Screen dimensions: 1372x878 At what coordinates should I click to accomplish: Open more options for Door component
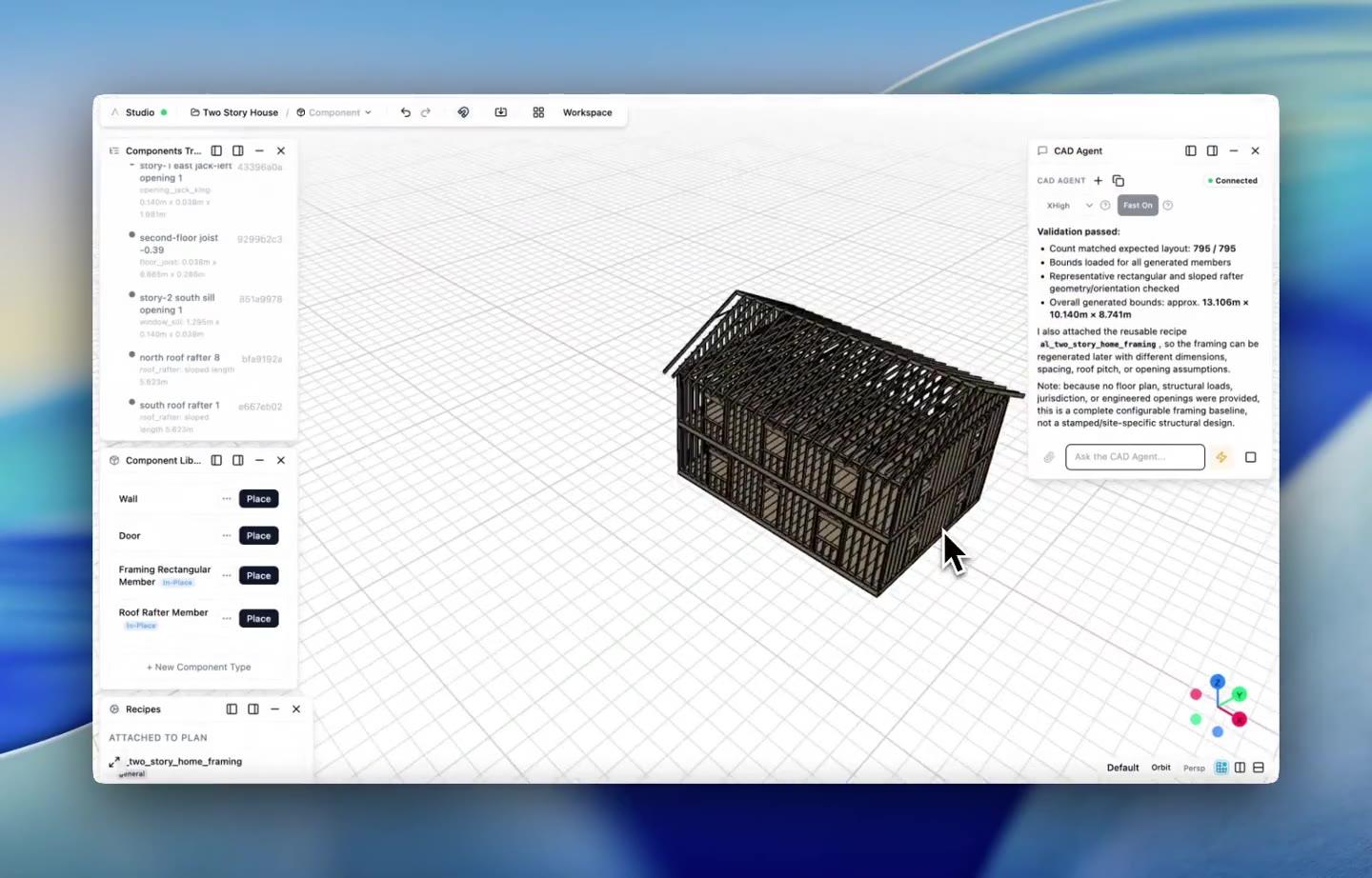(x=227, y=536)
